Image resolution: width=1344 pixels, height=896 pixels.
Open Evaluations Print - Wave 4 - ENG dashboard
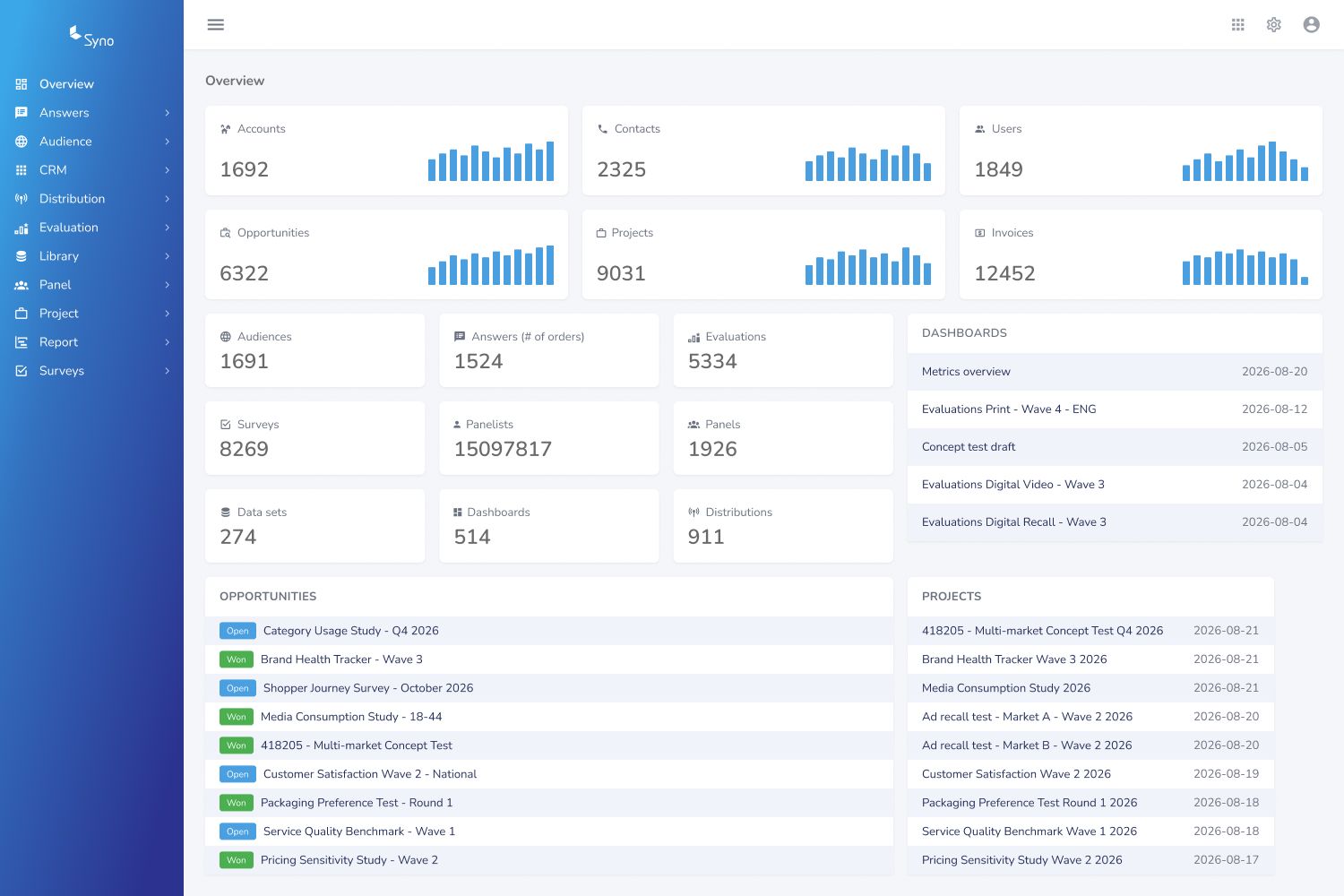(1115, 409)
